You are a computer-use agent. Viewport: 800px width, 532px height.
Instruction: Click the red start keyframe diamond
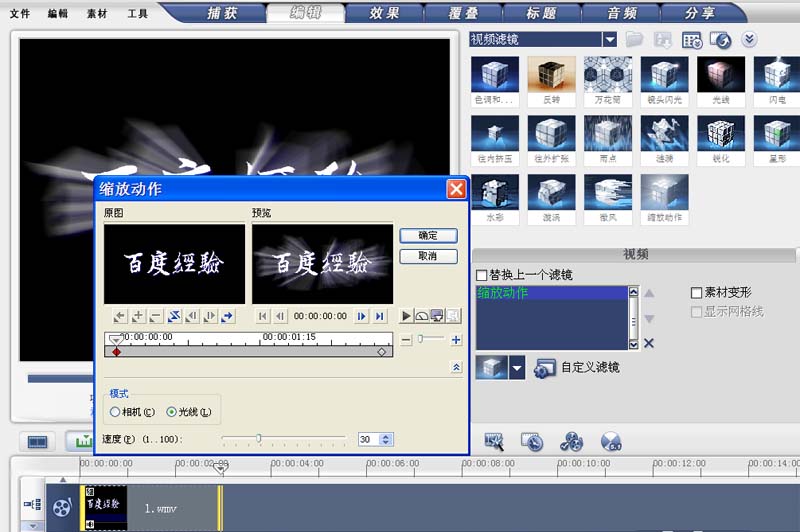[x=117, y=352]
